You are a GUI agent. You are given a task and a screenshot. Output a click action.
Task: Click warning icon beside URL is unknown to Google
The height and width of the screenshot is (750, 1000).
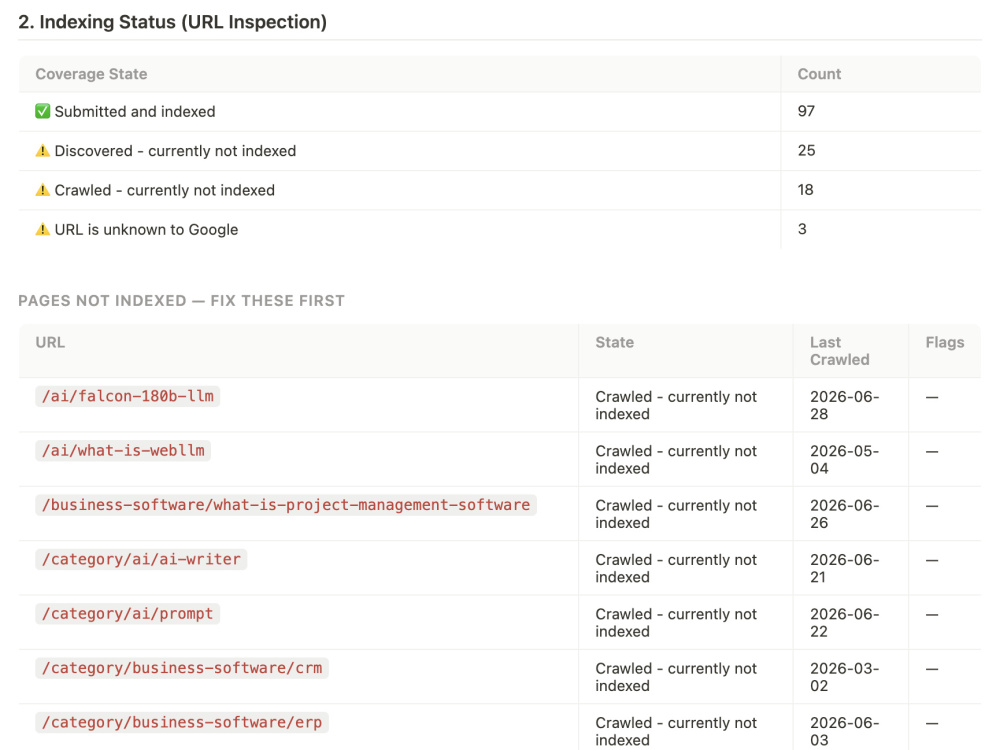coord(43,230)
